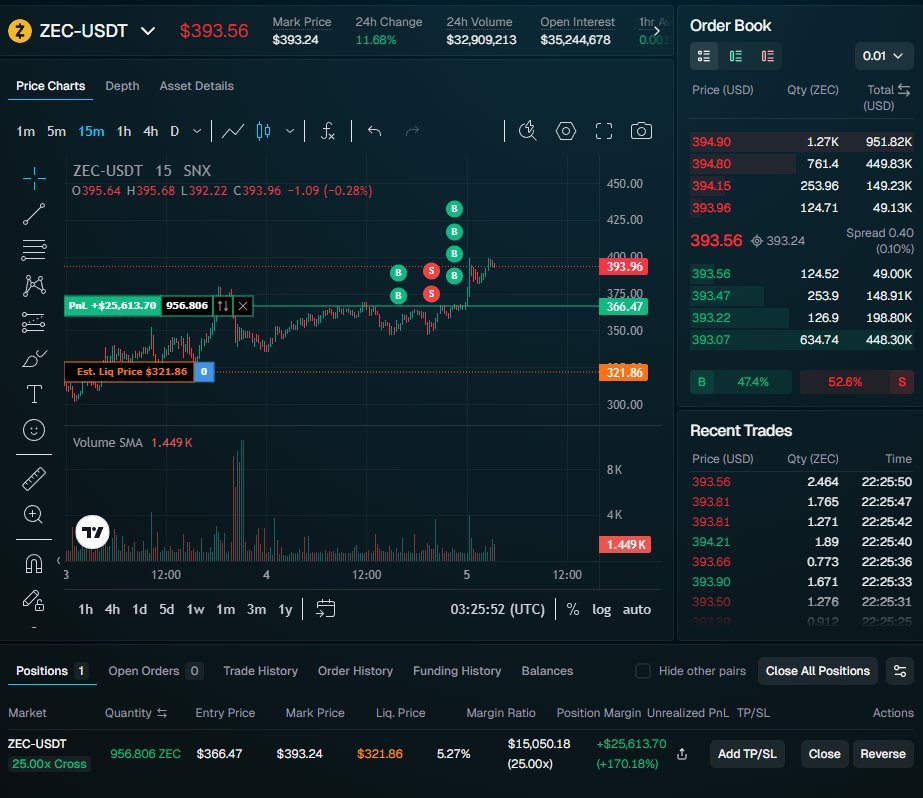Select candlestick chart style

(x=264, y=131)
